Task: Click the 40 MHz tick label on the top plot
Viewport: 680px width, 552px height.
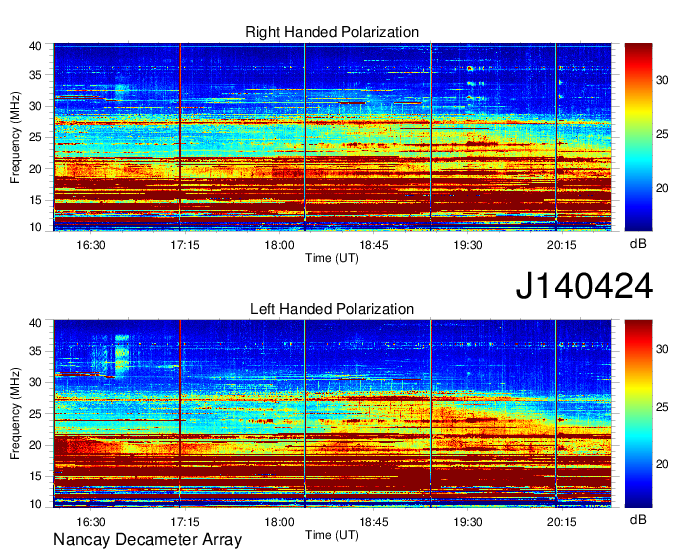Action: pos(35,46)
